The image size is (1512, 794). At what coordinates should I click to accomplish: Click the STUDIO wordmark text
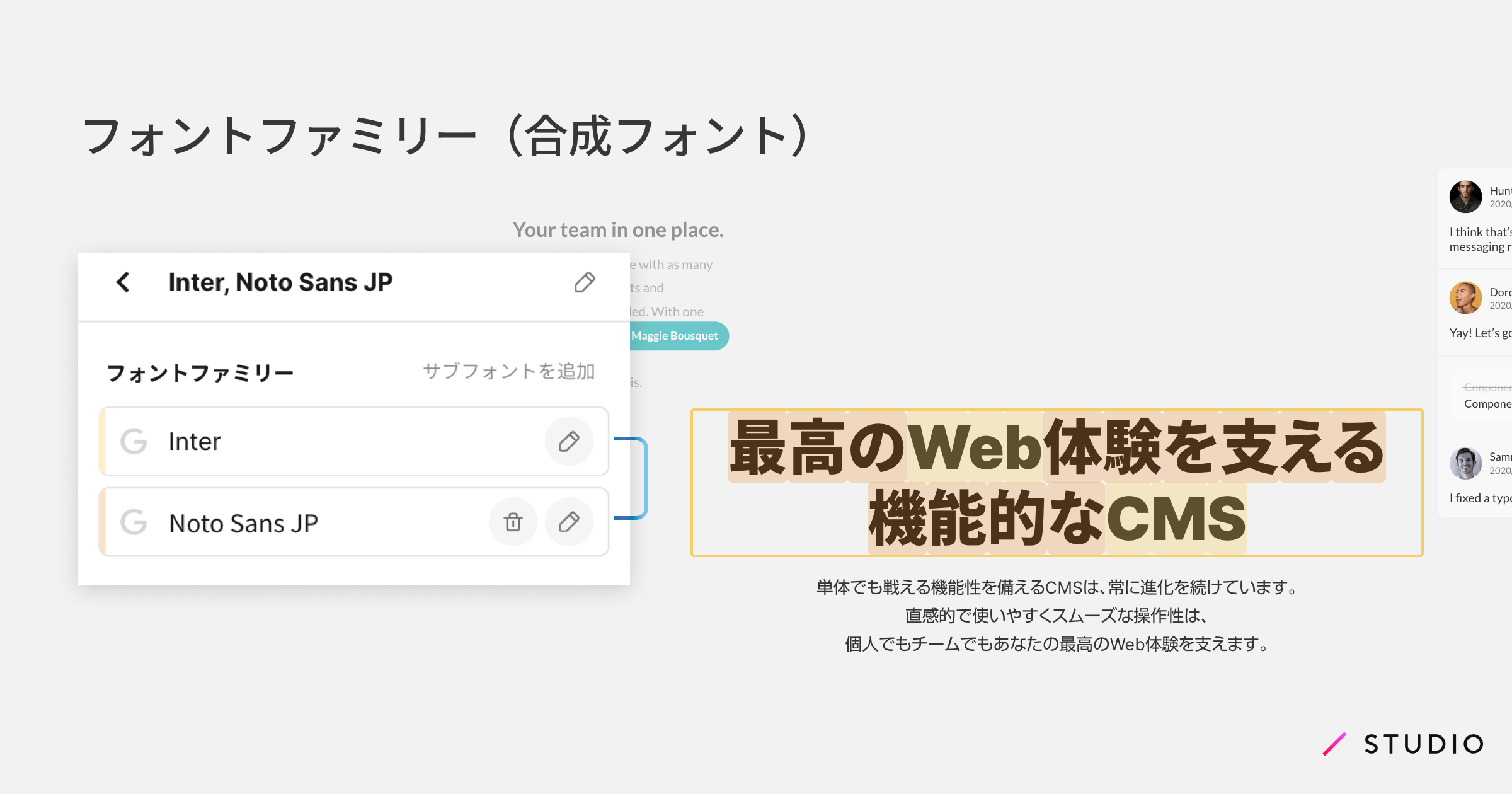pyautogui.click(x=1424, y=744)
